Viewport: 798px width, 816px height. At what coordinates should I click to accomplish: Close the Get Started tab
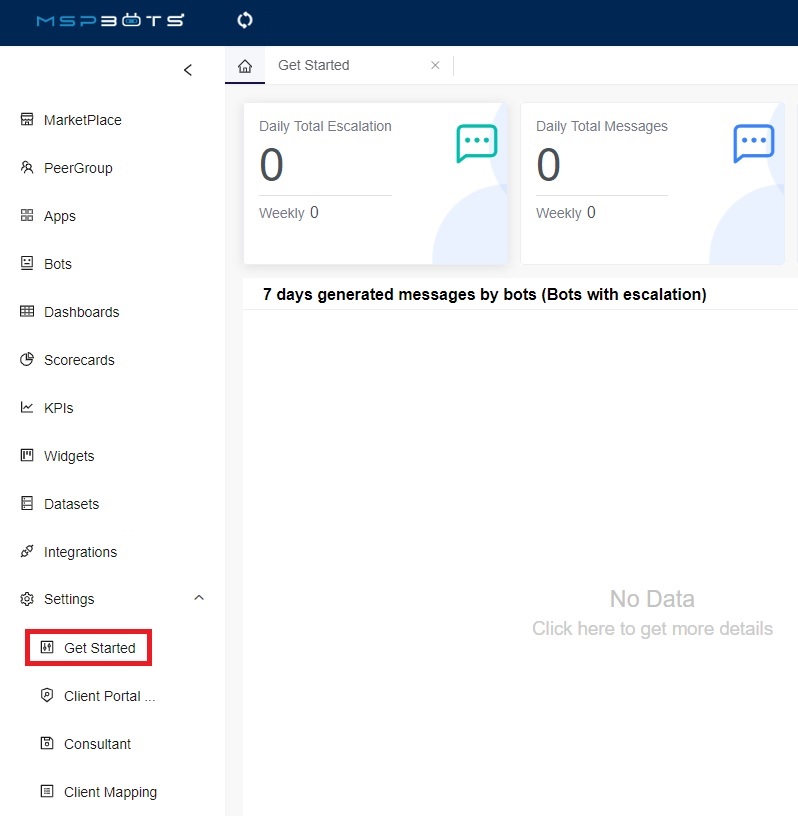pos(435,66)
